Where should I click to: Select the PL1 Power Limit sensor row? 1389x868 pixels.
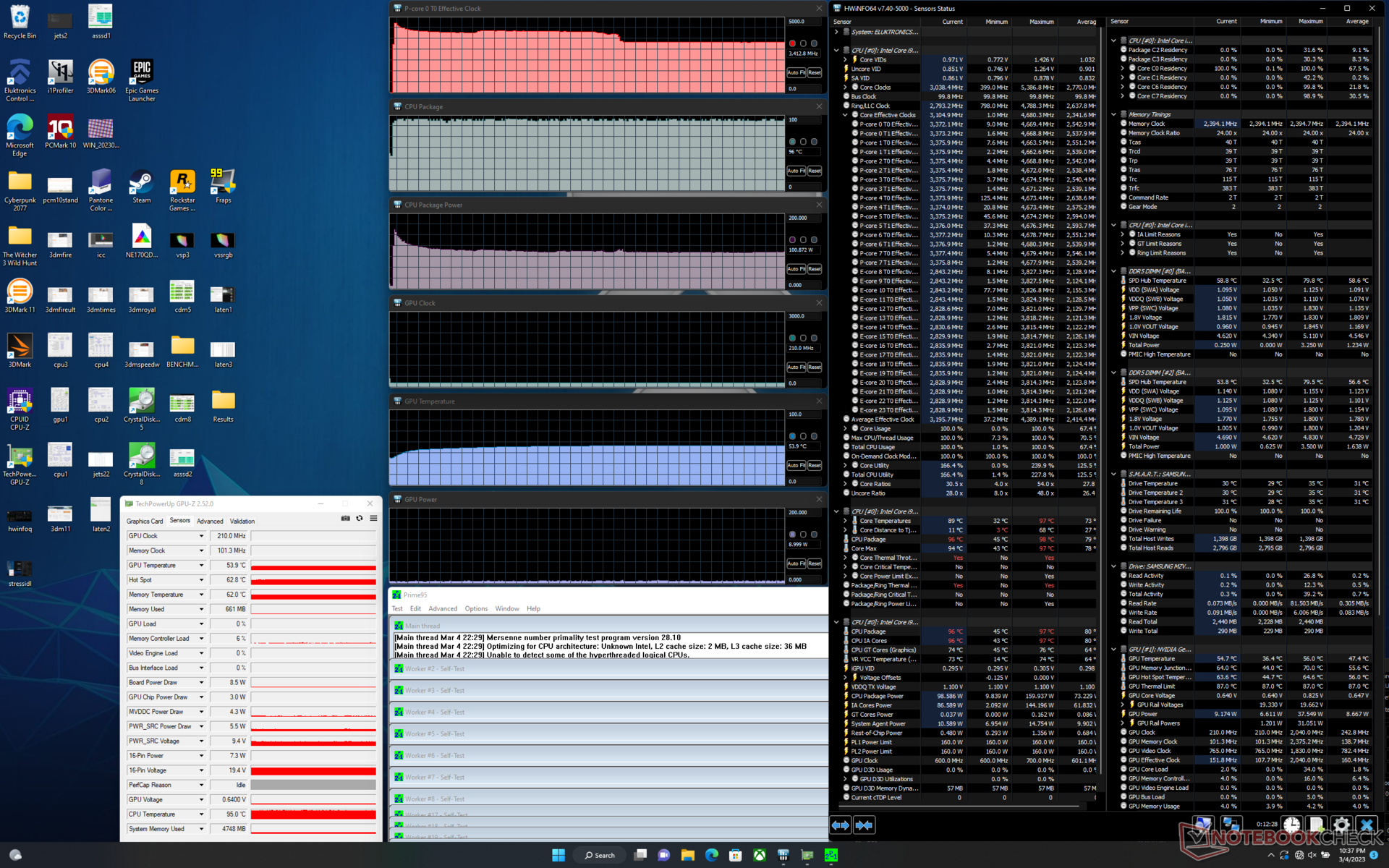[969, 742]
